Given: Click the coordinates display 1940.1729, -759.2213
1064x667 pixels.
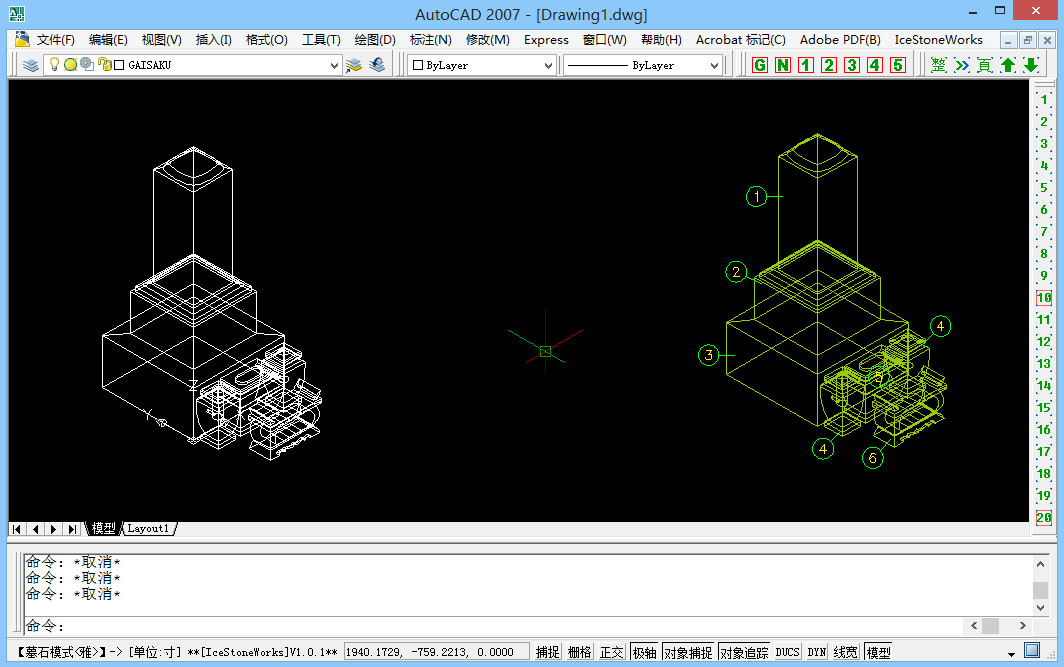Looking at the screenshot, I should point(436,652).
